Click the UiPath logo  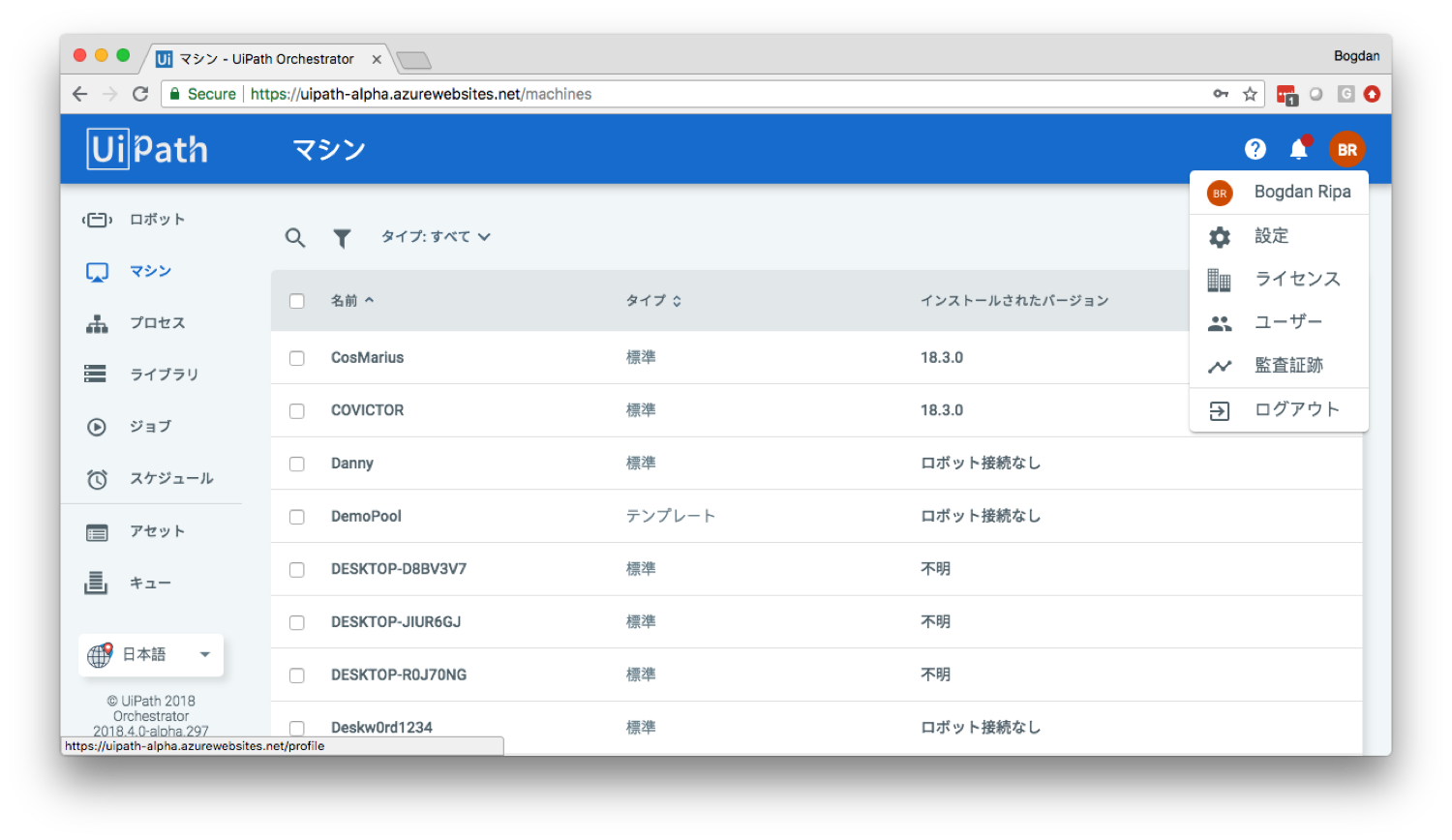pos(147,149)
